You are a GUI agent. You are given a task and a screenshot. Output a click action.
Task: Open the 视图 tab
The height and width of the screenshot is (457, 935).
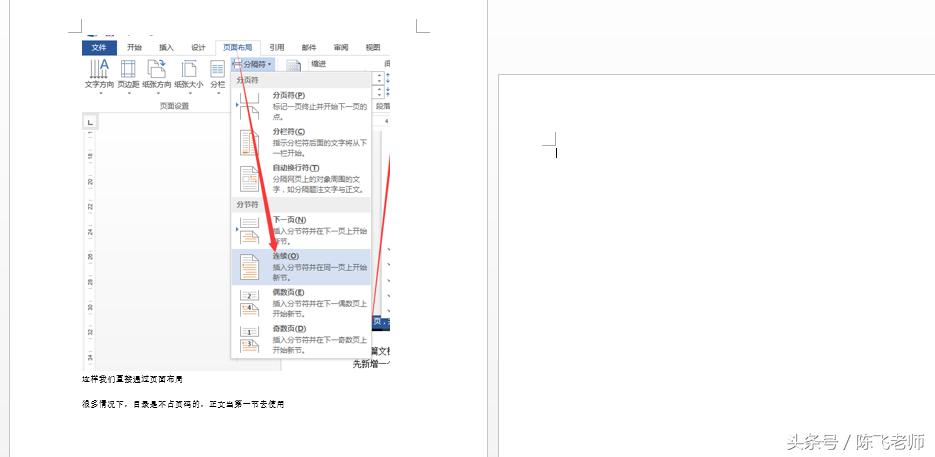(x=373, y=48)
